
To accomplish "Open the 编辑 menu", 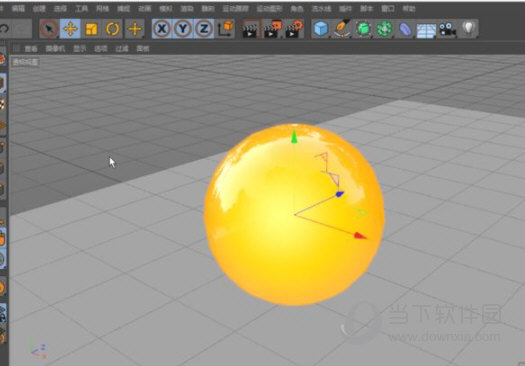I will click(18, 9).
